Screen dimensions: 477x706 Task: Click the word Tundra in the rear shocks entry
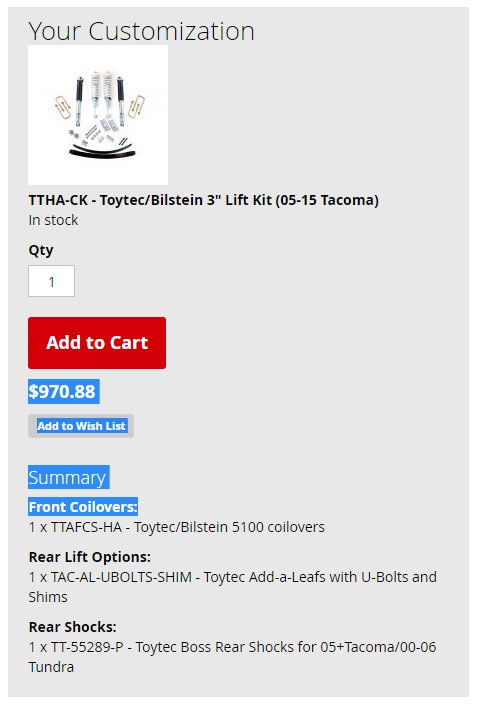[51, 667]
